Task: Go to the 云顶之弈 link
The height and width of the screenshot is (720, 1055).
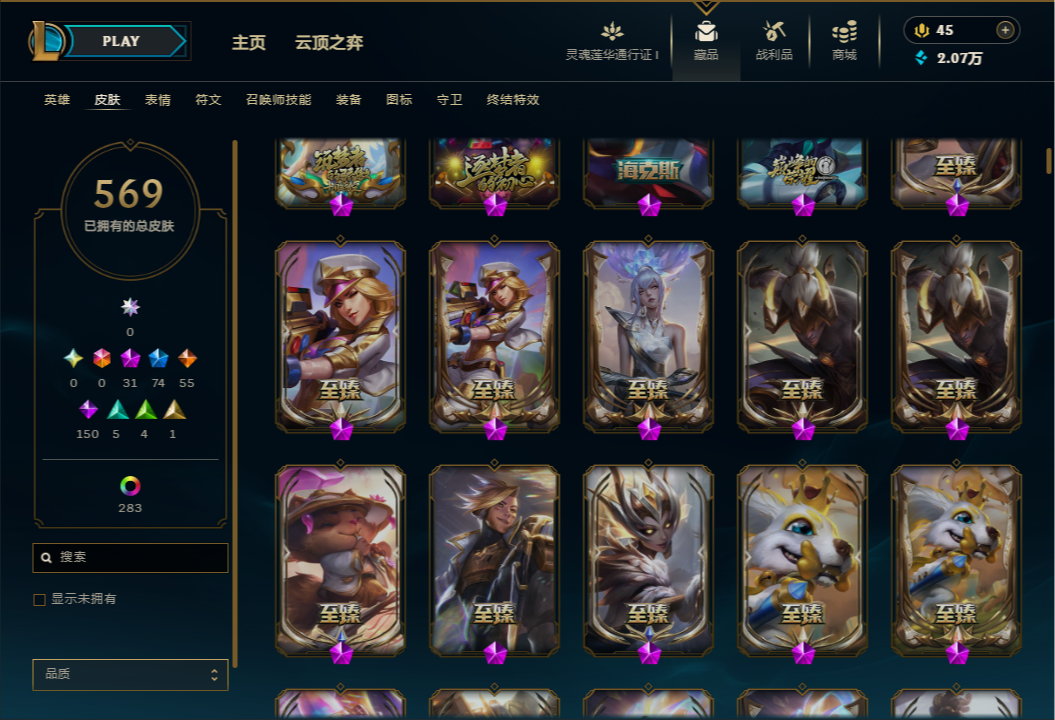Action: coord(329,42)
